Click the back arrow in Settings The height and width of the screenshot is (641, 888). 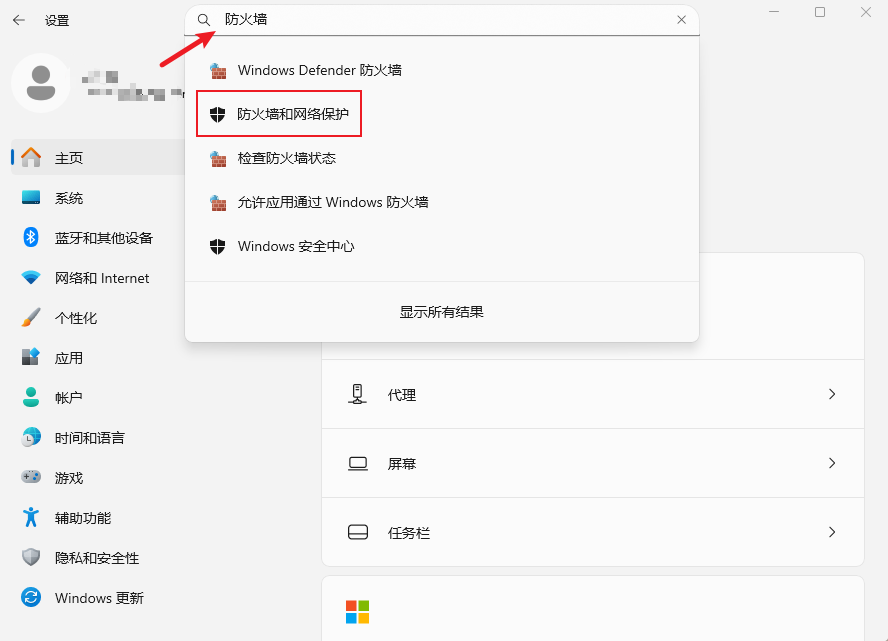[19, 20]
